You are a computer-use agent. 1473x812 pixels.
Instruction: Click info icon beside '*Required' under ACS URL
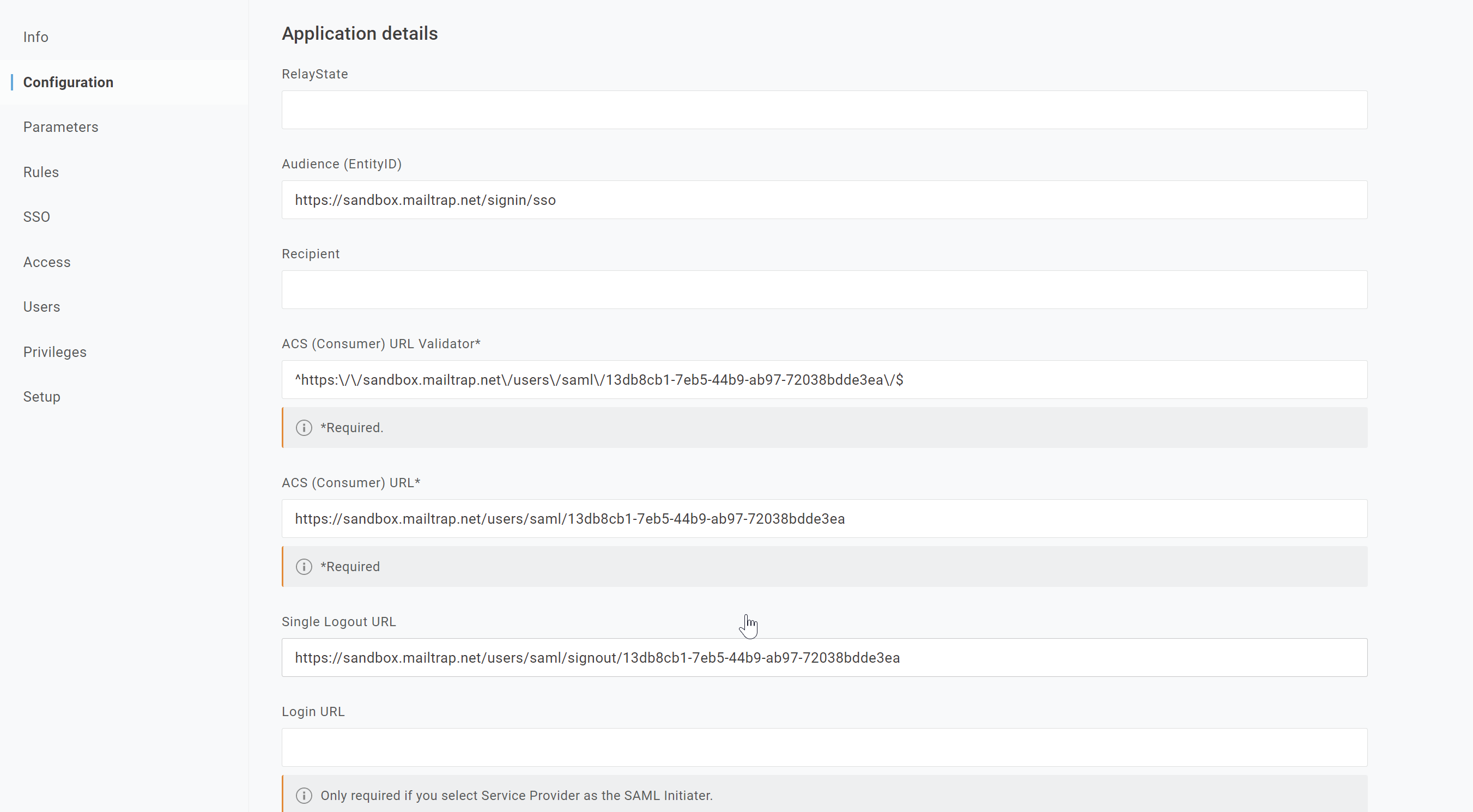coord(304,567)
